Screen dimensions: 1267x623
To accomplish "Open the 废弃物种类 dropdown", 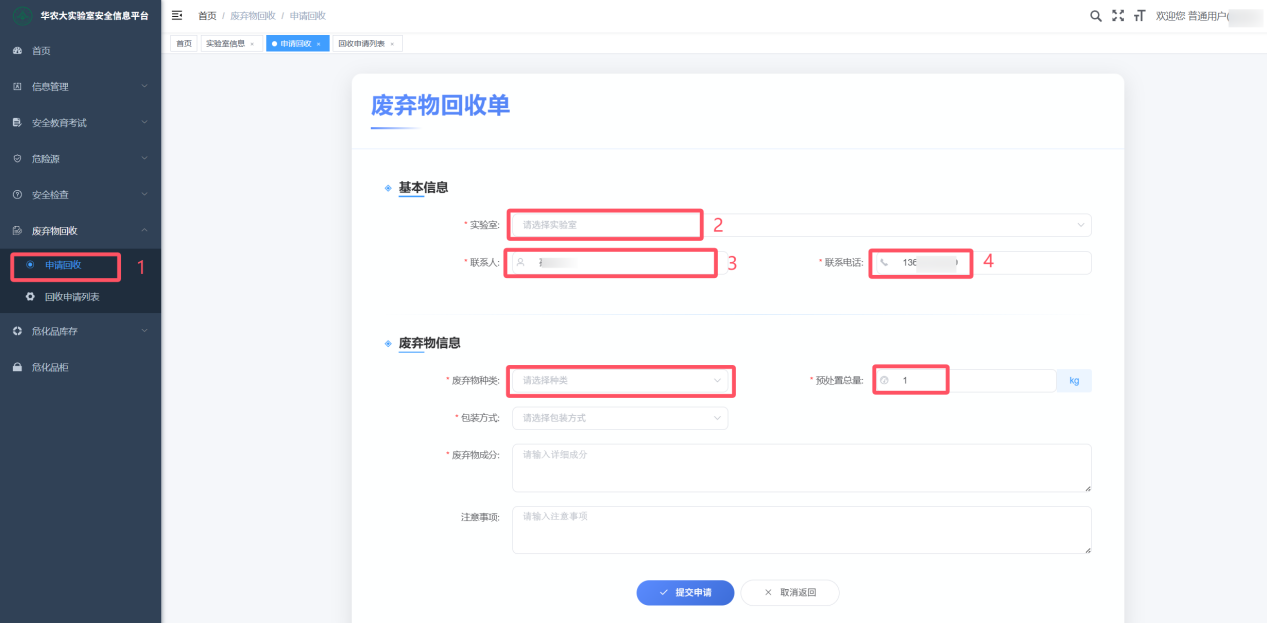I will pyautogui.click(x=620, y=380).
